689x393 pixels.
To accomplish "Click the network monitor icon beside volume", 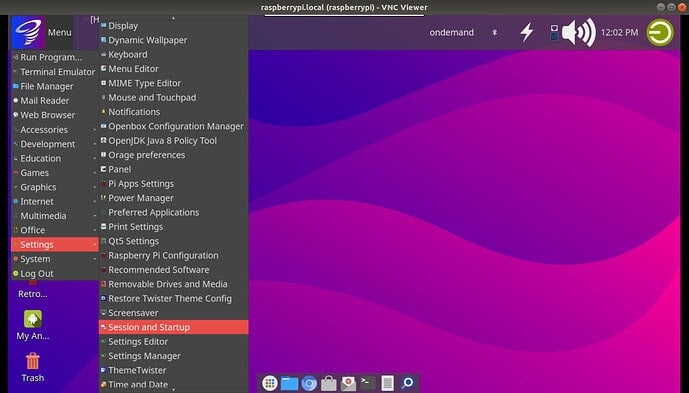I will (554, 33).
